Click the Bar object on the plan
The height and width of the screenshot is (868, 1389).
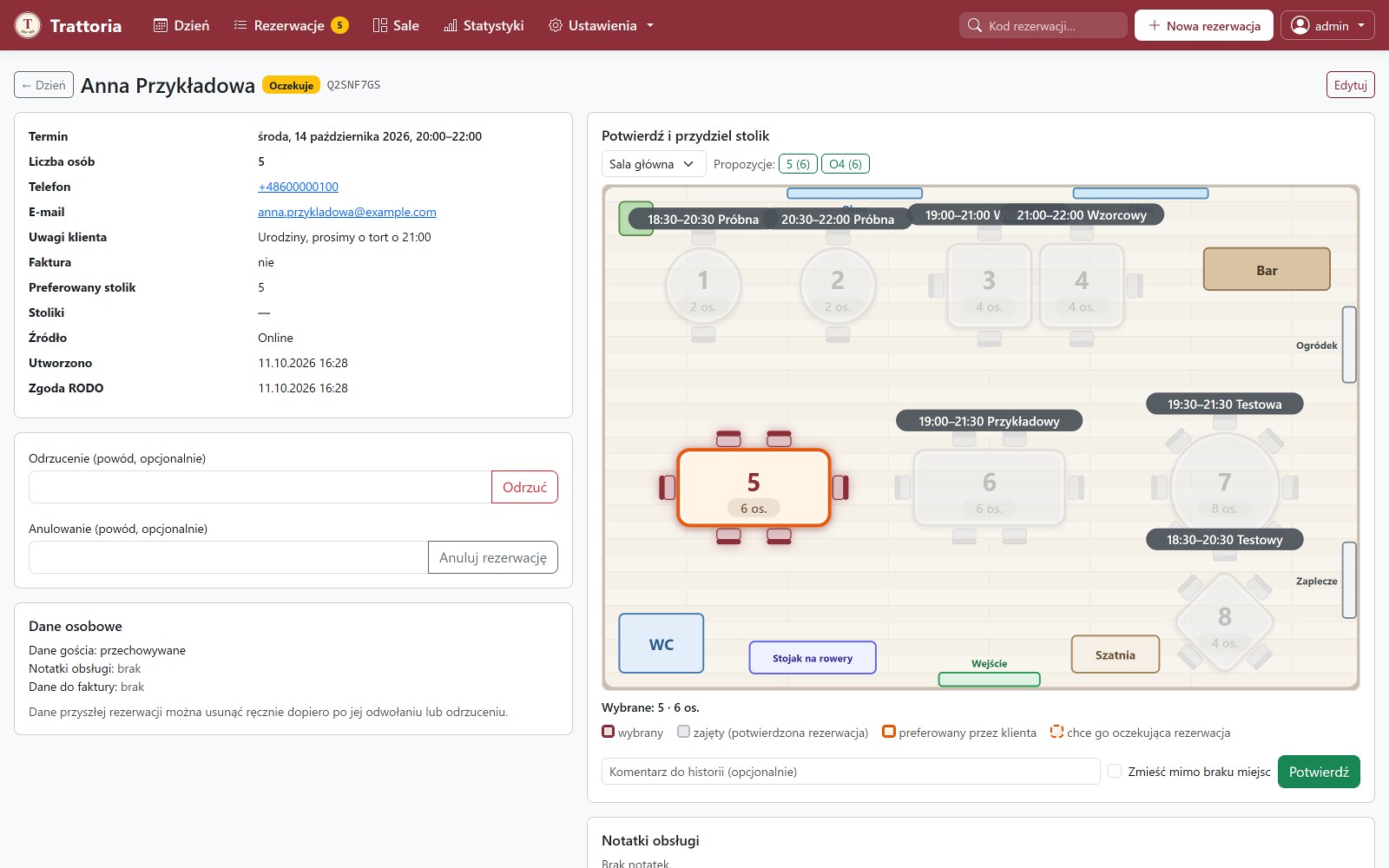click(x=1267, y=270)
